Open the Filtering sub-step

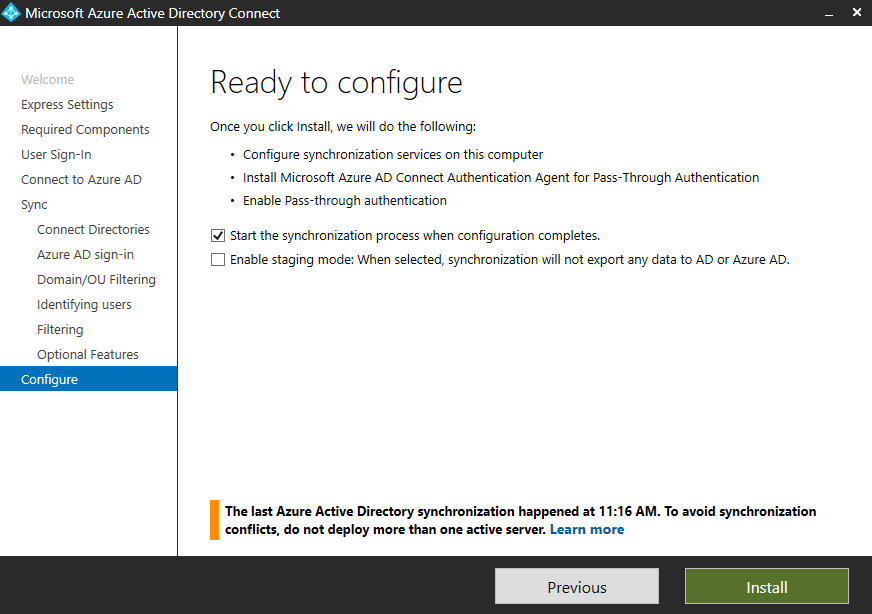[x=60, y=330]
